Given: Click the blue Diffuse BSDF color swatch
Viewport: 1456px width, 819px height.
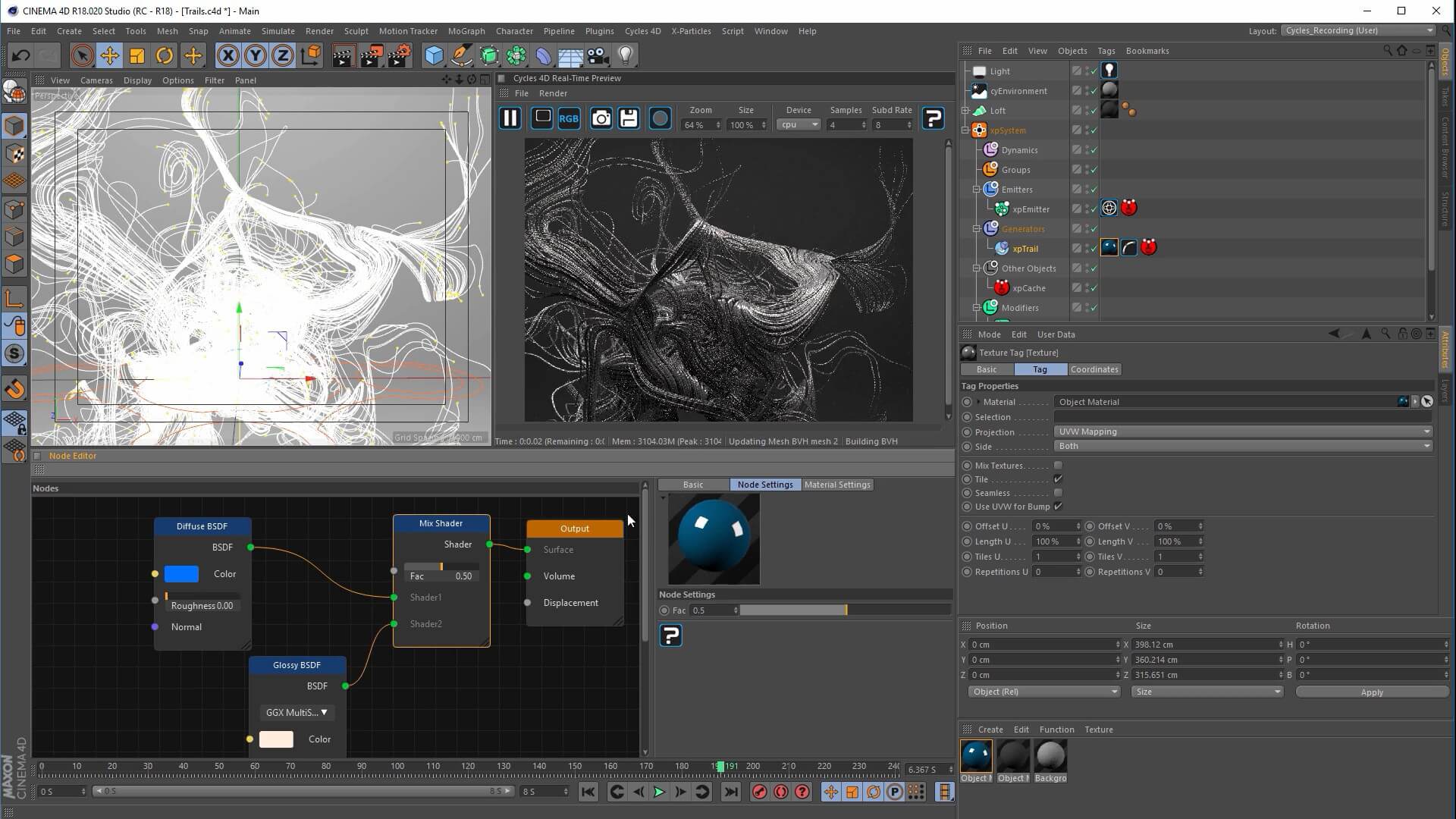Looking at the screenshot, I should [182, 574].
